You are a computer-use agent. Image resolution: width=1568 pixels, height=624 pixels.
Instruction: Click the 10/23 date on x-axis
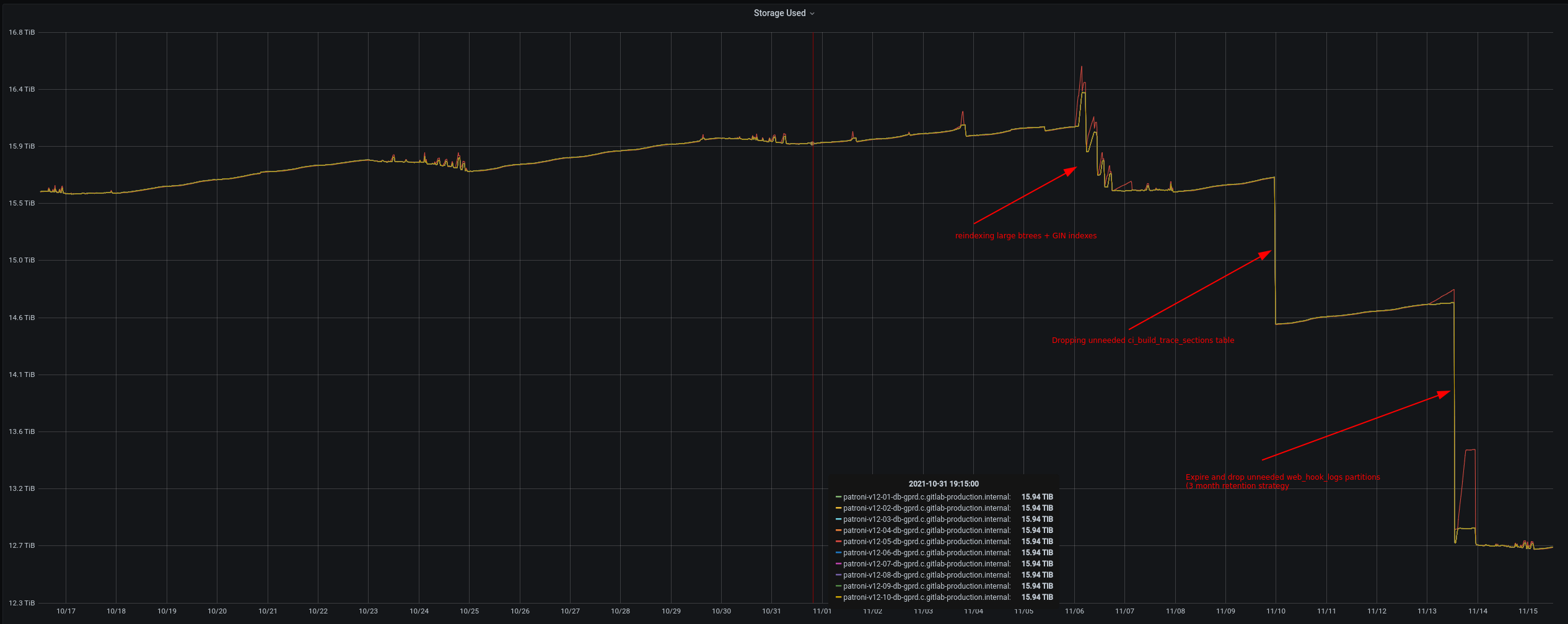(x=368, y=611)
